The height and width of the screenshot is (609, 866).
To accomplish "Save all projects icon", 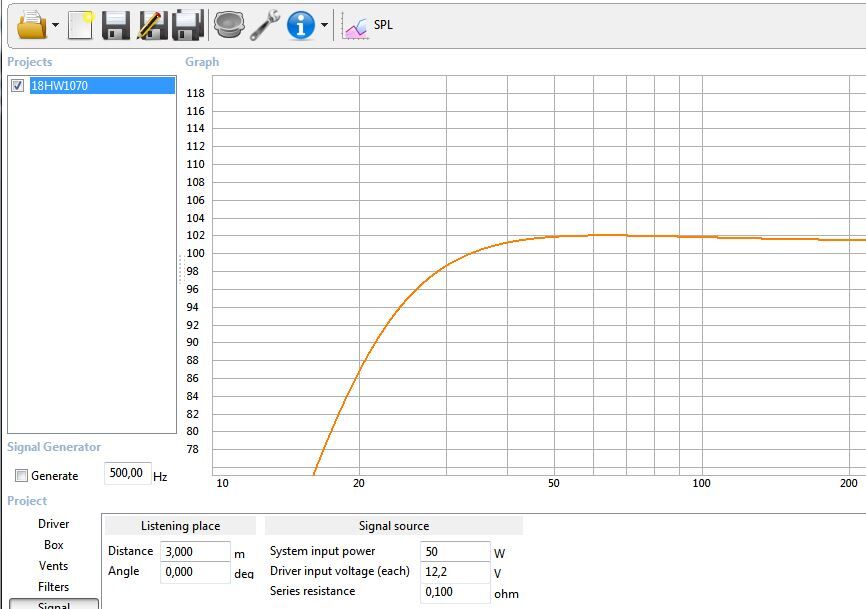I will click(x=188, y=25).
